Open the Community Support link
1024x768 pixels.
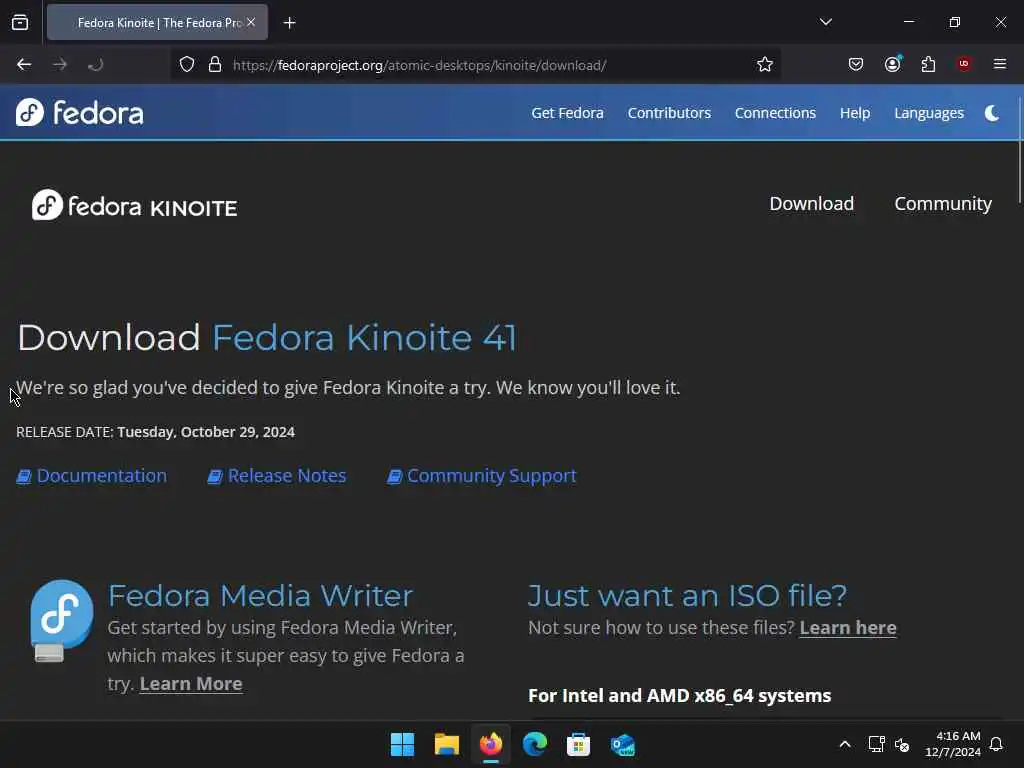pos(482,476)
